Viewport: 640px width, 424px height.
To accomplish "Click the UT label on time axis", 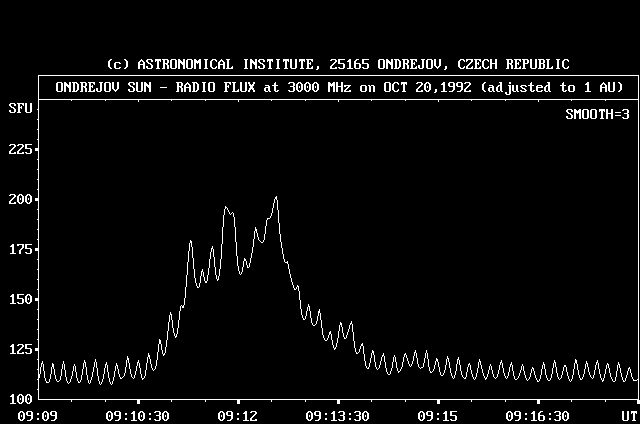I will pyautogui.click(x=627, y=416).
